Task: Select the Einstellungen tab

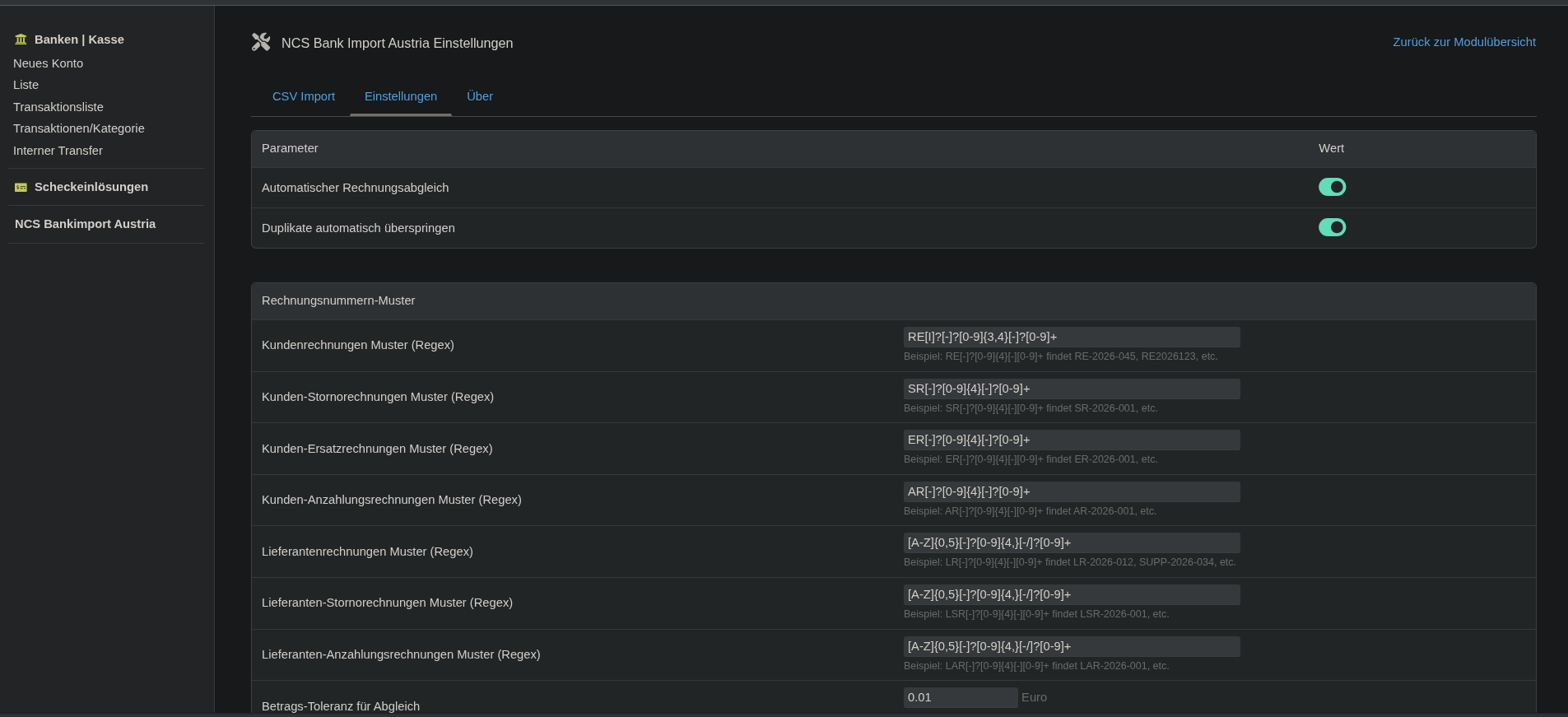Action: click(400, 96)
